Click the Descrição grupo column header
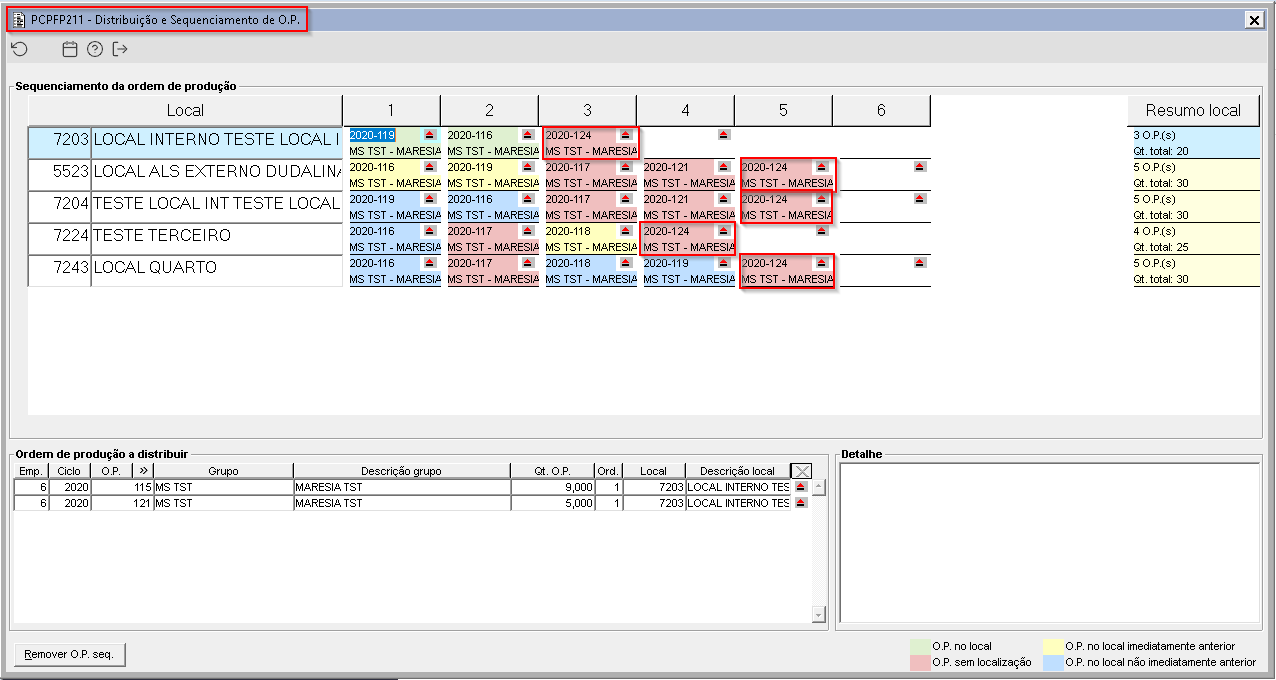1276x680 pixels. point(401,471)
